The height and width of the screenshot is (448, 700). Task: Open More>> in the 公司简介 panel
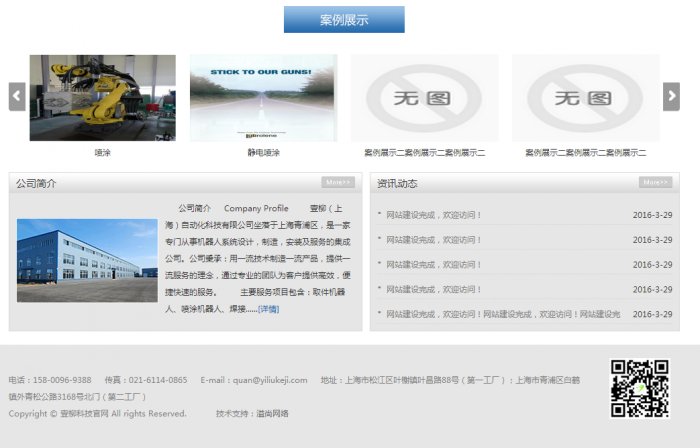tap(338, 183)
